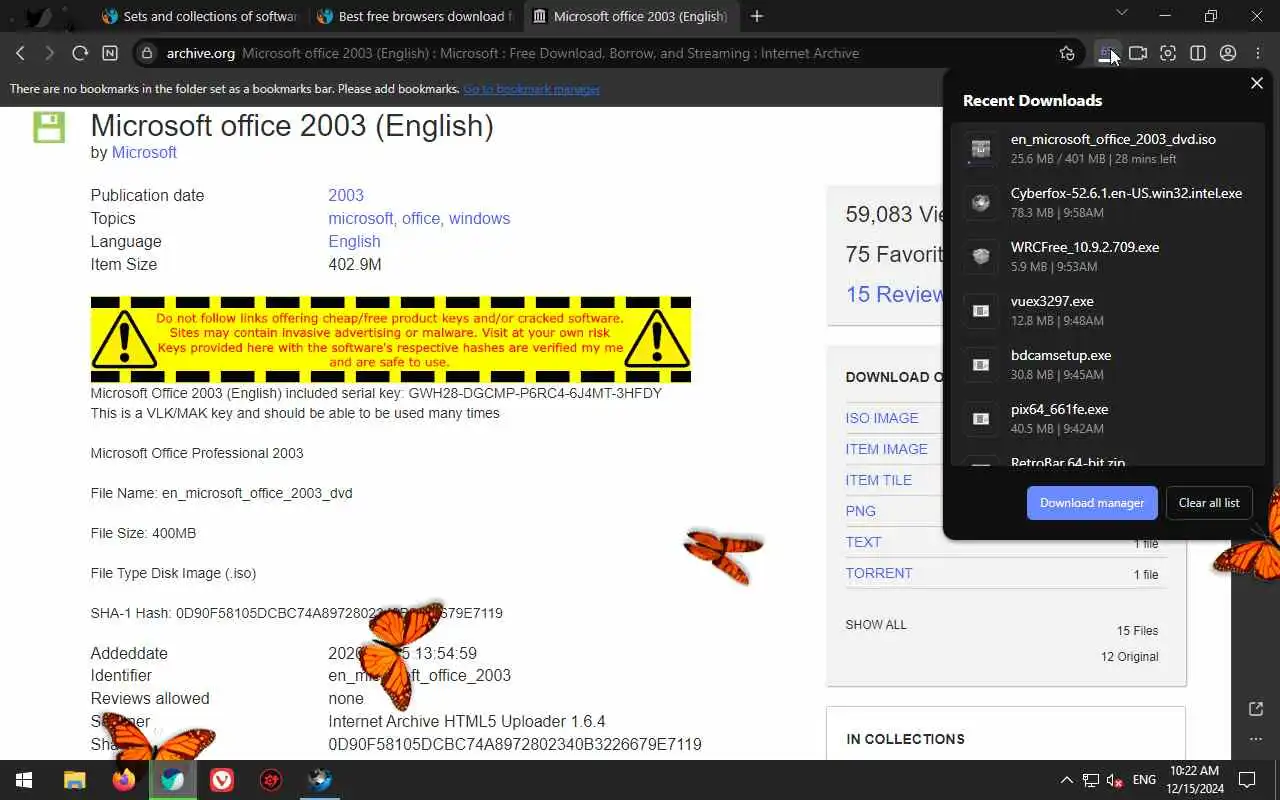
Task: Open bdcamsetup.exe from recent downloads
Action: (x=1108, y=364)
